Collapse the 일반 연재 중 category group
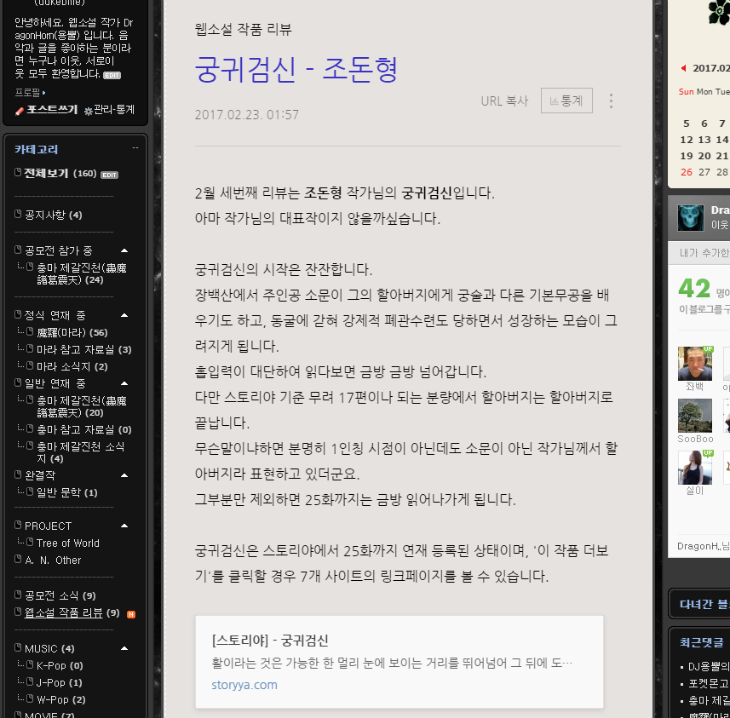Image resolution: width=730 pixels, height=718 pixels. coord(124,384)
